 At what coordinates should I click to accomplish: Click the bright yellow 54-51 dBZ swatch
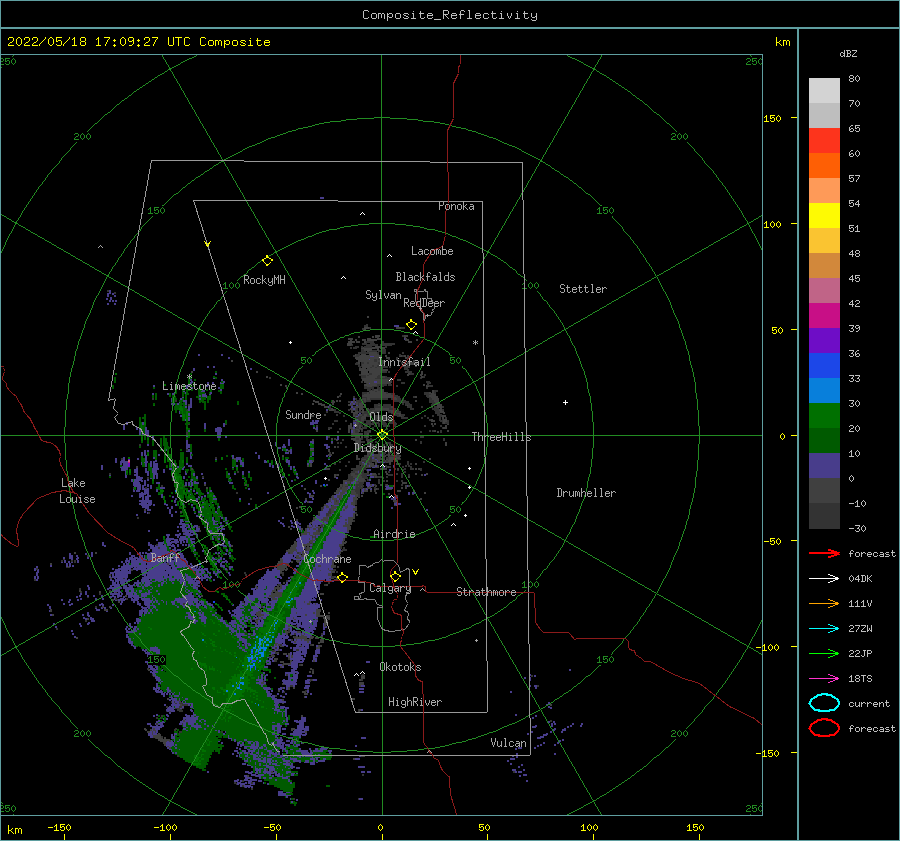click(824, 216)
